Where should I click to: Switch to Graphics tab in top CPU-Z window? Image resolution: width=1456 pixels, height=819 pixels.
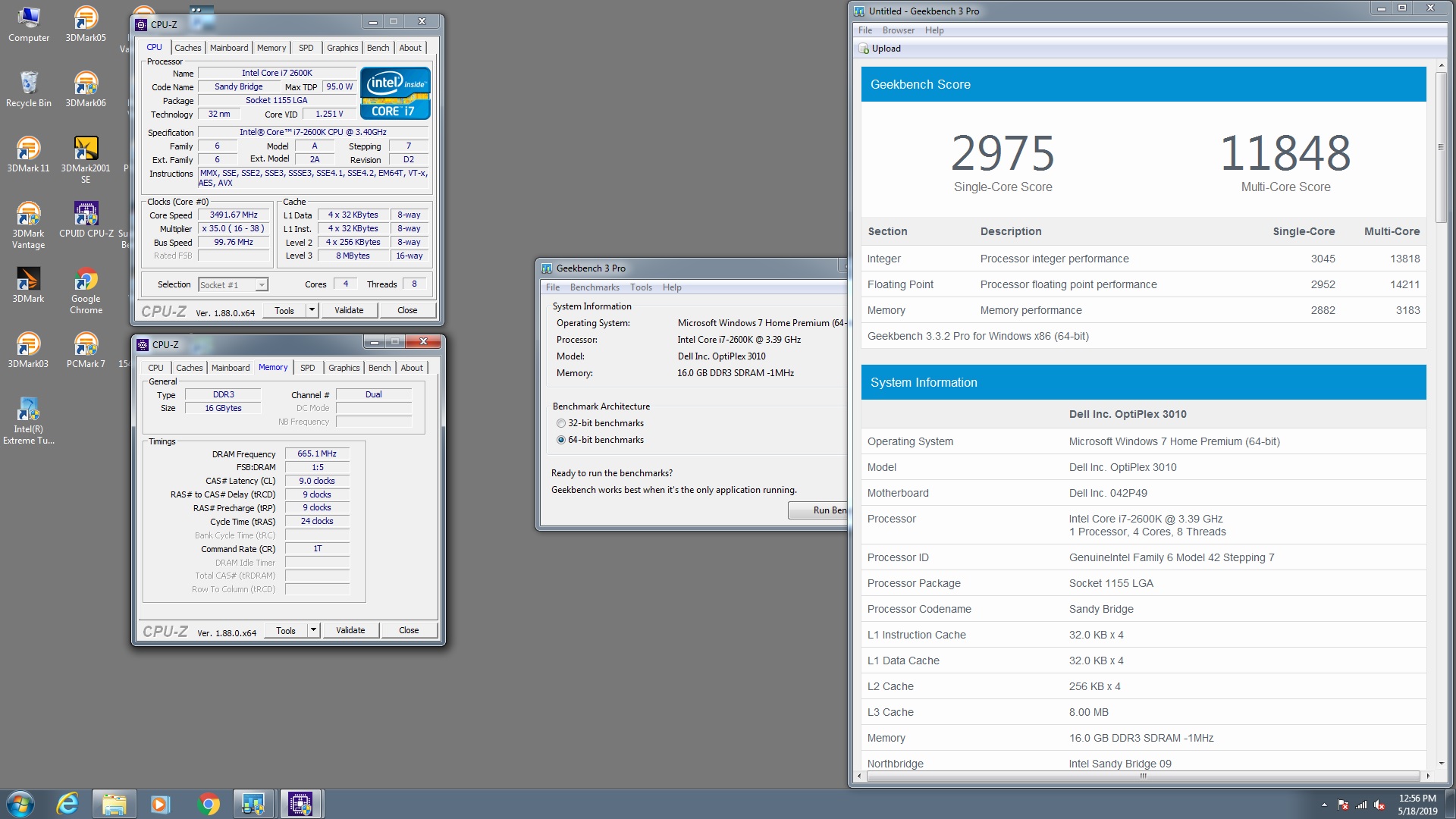coord(343,48)
